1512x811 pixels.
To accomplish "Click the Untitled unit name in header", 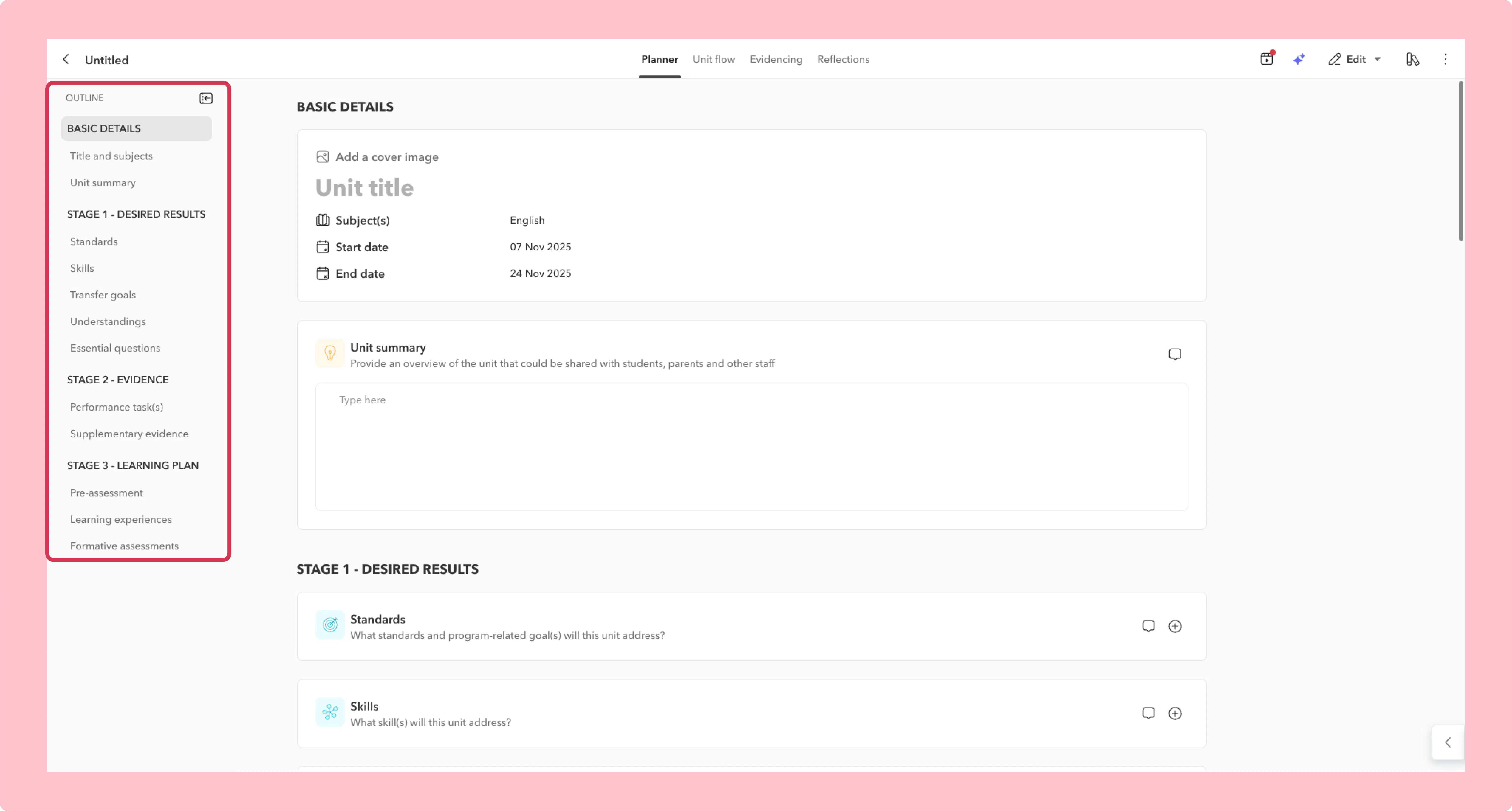I will tap(107, 60).
